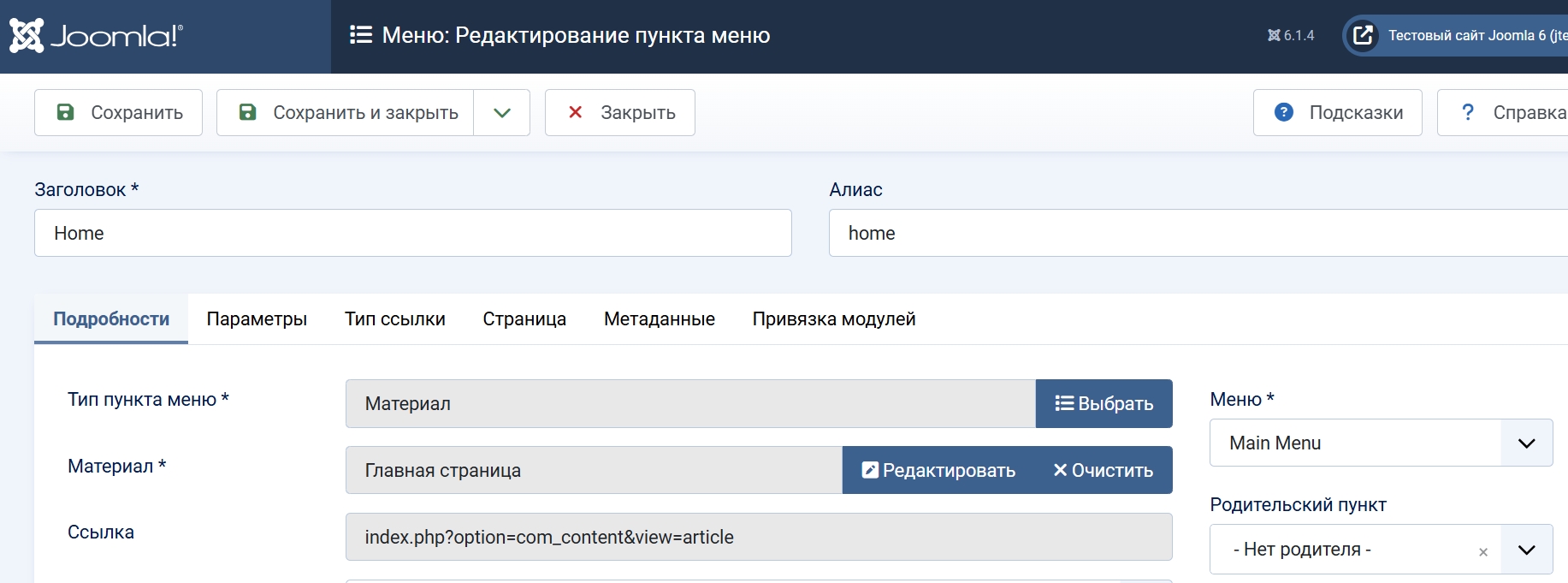The height and width of the screenshot is (583, 1568).
Task: Close the editor with Закрыть
Action: pyautogui.click(x=620, y=112)
